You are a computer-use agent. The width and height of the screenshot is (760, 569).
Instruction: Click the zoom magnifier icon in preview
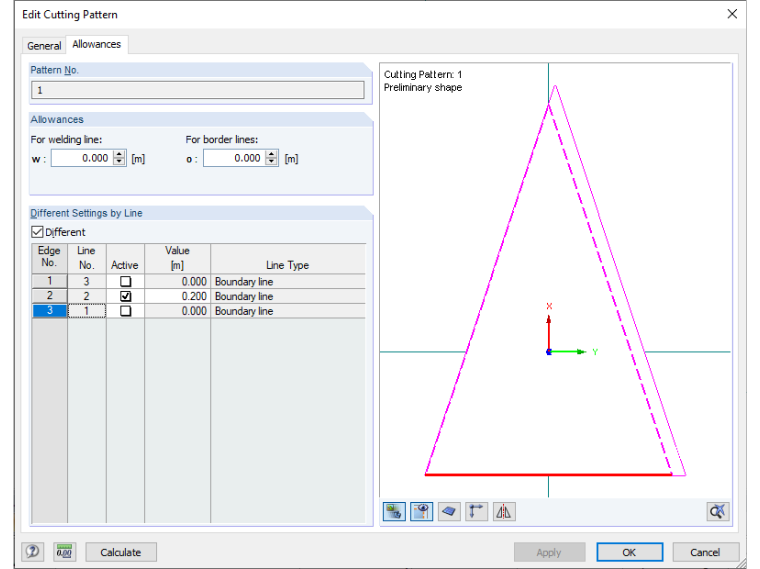pos(717,511)
